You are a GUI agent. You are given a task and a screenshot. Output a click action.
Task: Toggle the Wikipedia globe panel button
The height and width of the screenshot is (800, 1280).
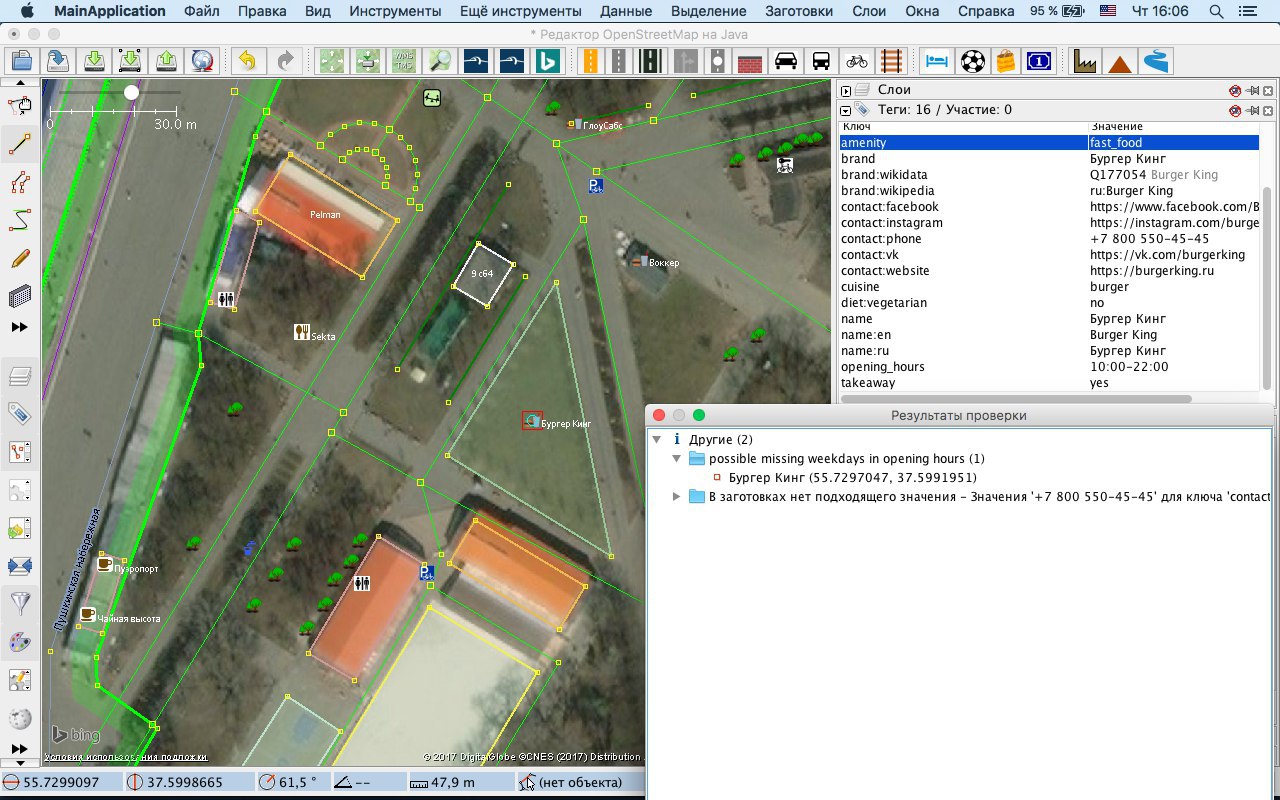[x=20, y=718]
